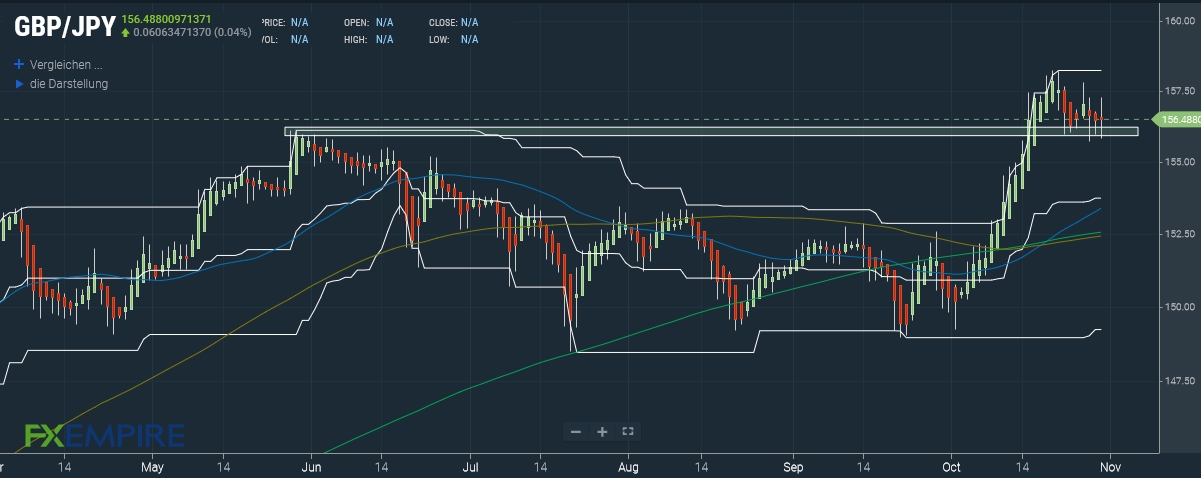Expand the die Darstellung triangle
This screenshot has height=478, width=1201.
[x=19, y=84]
